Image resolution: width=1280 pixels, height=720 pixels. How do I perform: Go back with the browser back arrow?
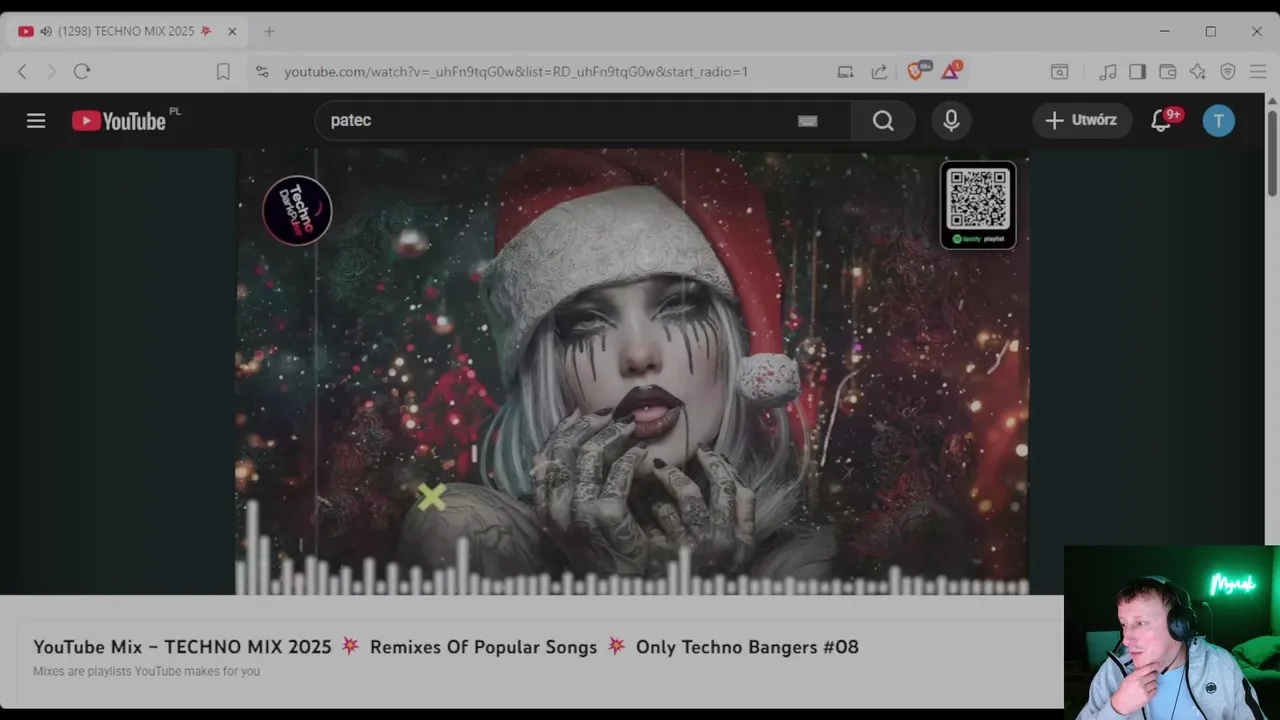22,71
